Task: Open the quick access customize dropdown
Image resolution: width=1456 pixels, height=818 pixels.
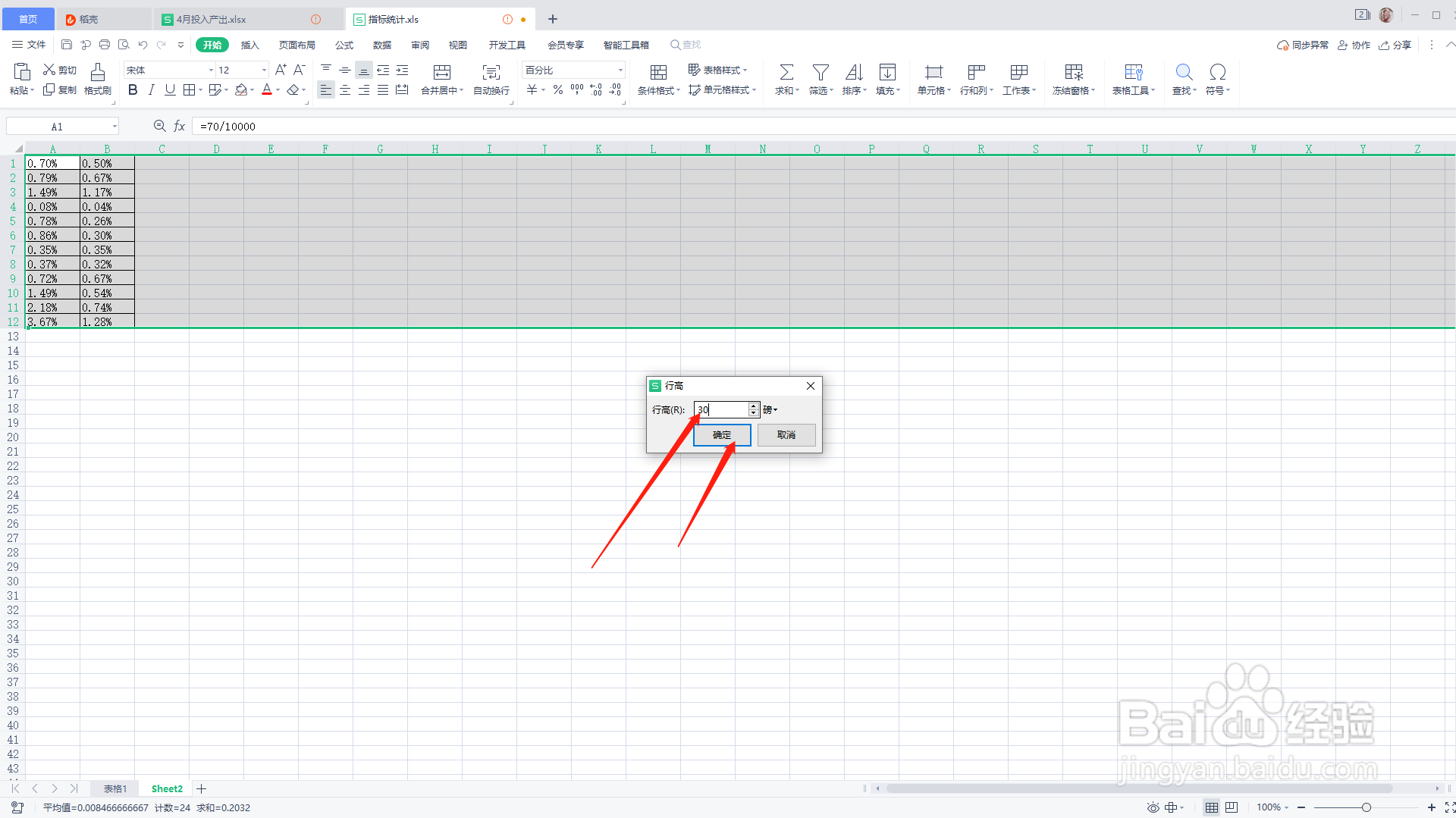Action: (x=180, y=45)
